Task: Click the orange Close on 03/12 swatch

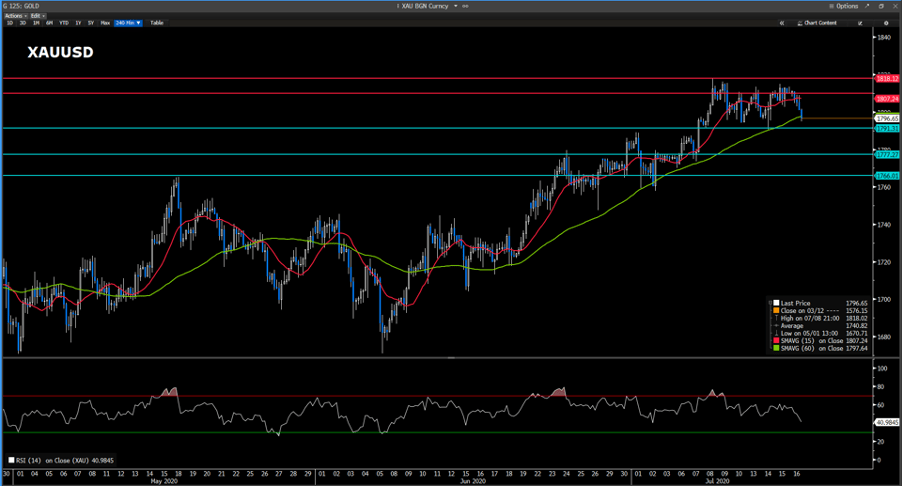Action: [776, 311]
